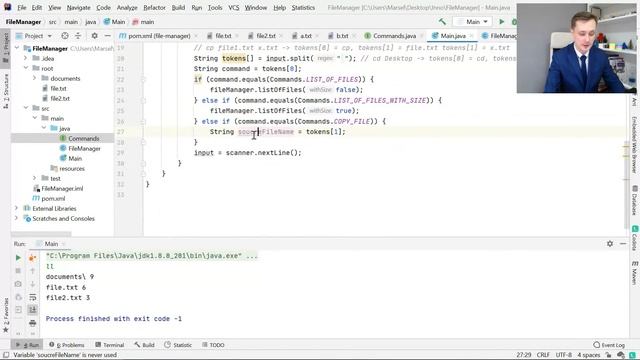
Task: Open the Analyze menu
Action: [x=127, y=7]
